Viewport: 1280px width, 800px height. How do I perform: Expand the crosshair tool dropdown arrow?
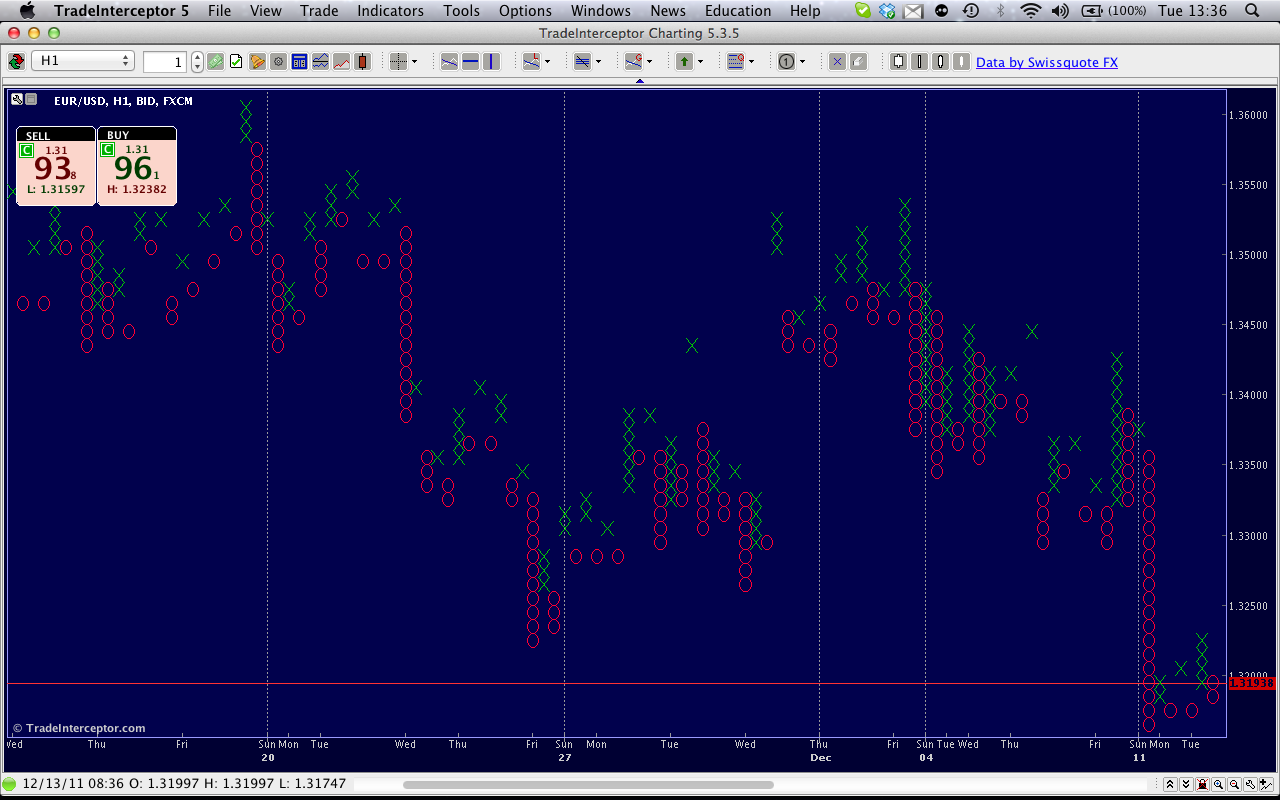tap(414, 62)
